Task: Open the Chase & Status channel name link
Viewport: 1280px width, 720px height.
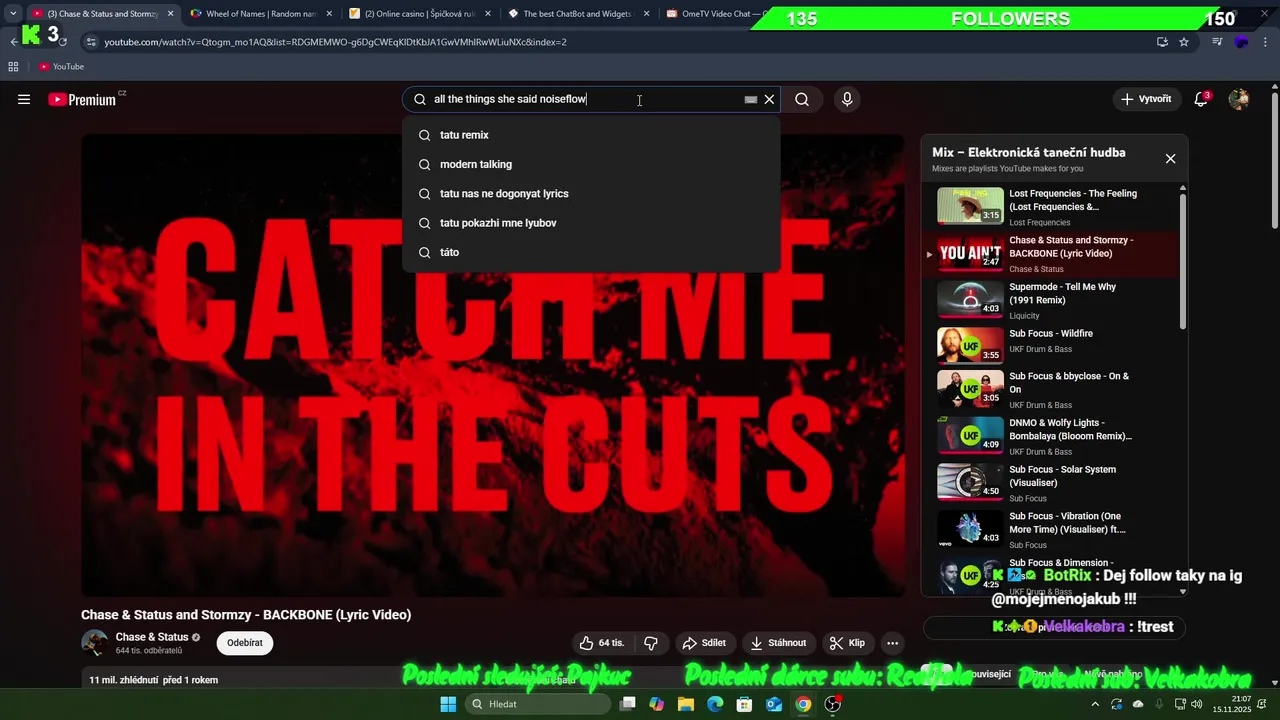Action: click(152, 637)
